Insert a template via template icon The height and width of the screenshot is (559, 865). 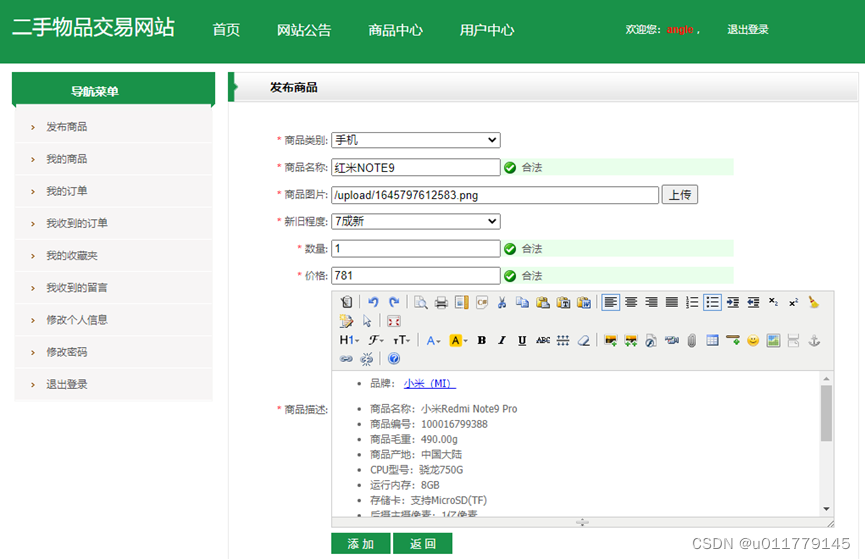[x=461, y=302]
